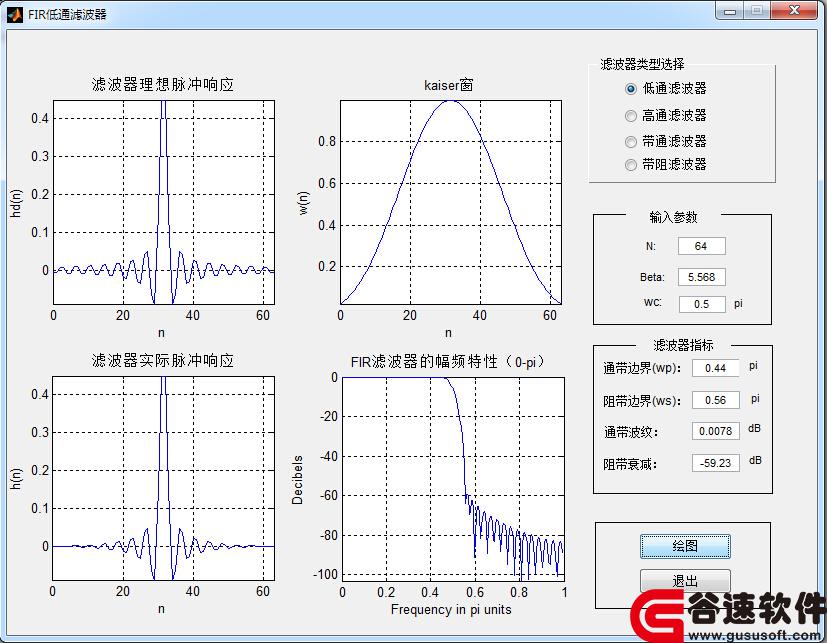Viewport: 827px width, 643px height.
Task: Click the 输入参数 panel title
Action: point(674,217)
